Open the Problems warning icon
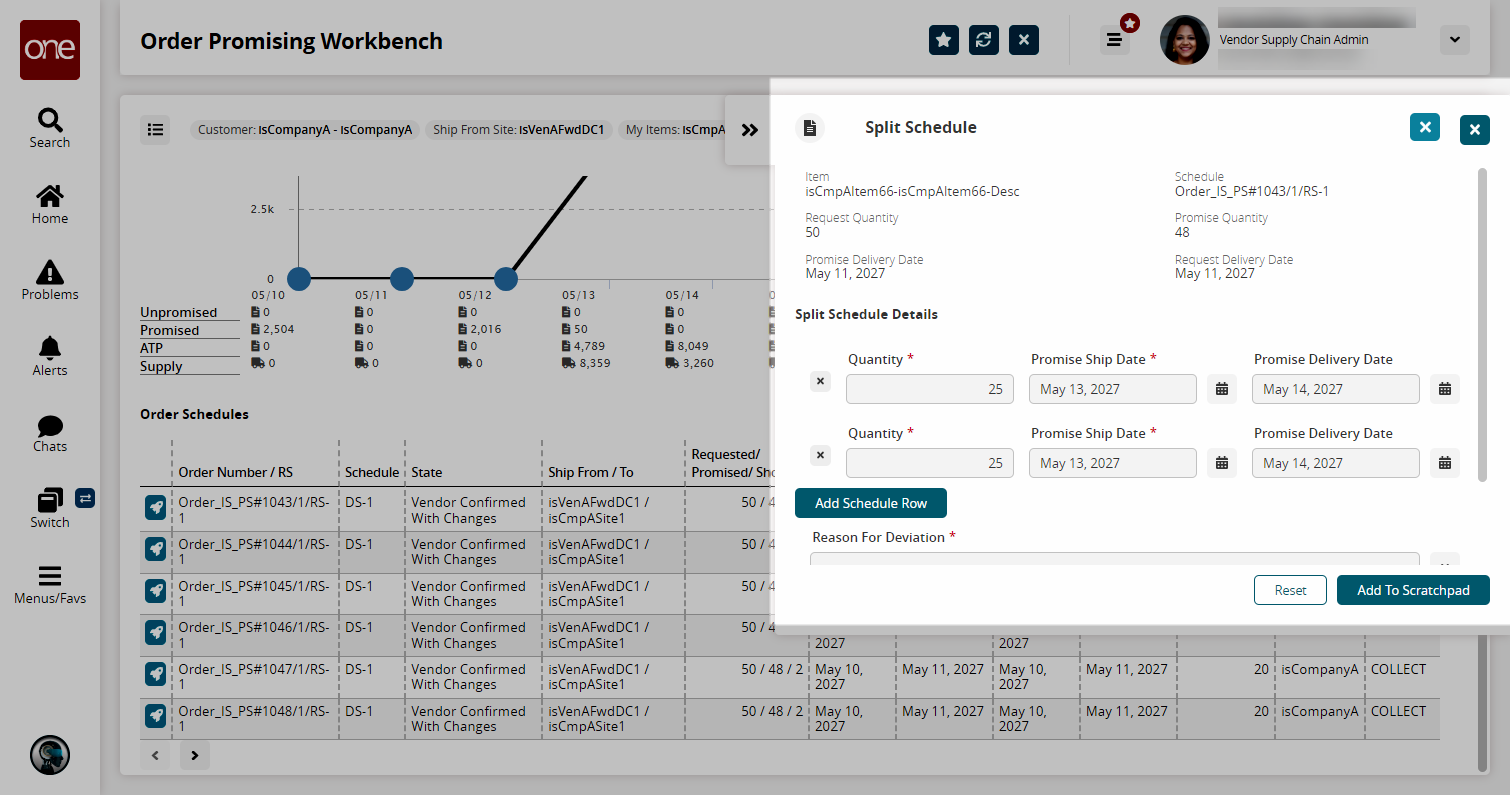This screenshot has height=795, width=1510. pos(49,272)
